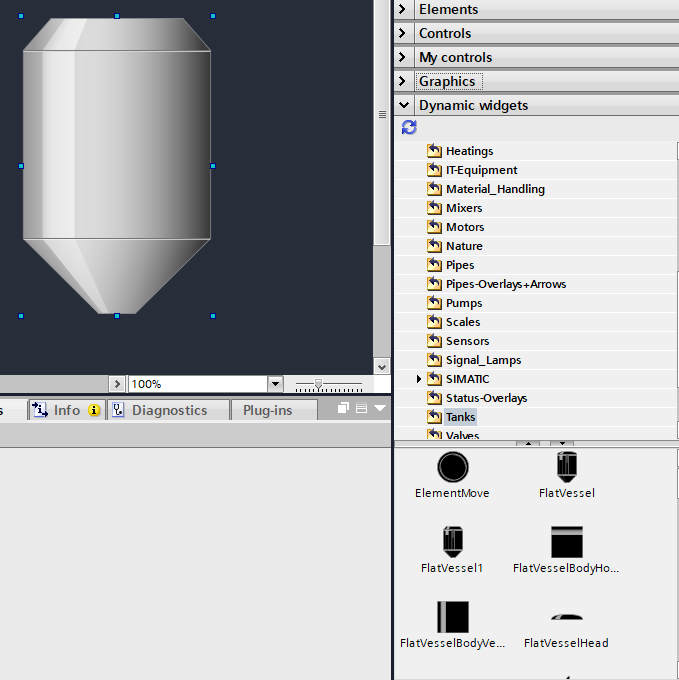Expand the SIMATIC tree folder
Viewport: 679px width, 680px height.
[419, 379]
